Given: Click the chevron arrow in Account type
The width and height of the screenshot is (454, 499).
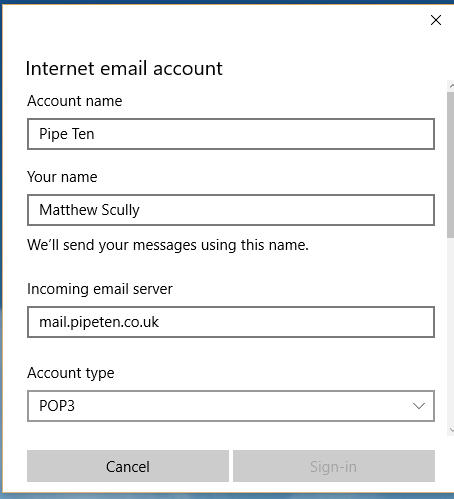Looking at the screenshot, I should coord(419,406).
